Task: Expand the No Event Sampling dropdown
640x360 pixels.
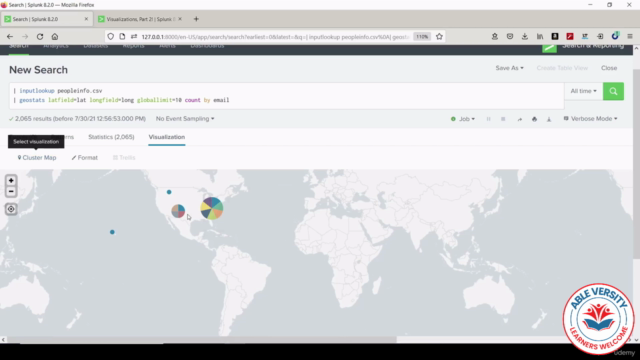Action: tap(185, 119)
